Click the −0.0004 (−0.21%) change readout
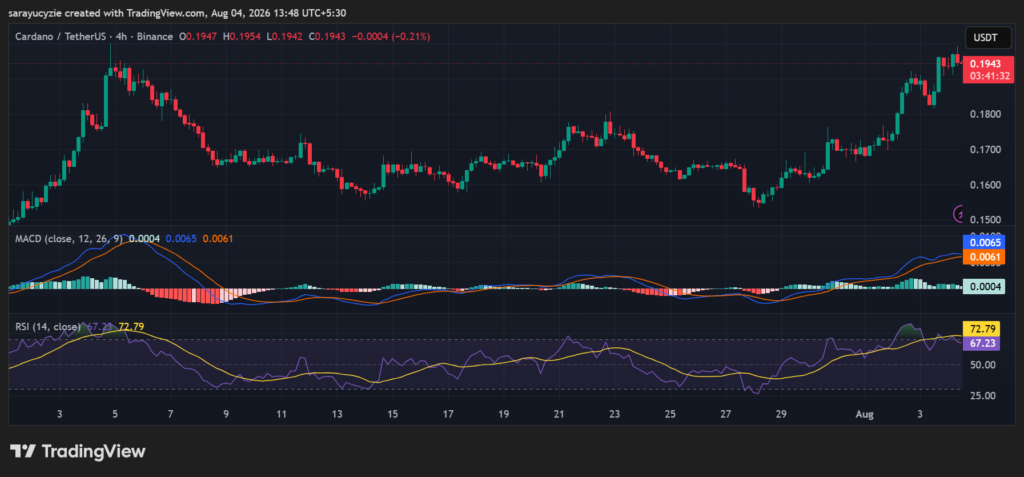This screenshot has width=1024, height=477. 391,37
